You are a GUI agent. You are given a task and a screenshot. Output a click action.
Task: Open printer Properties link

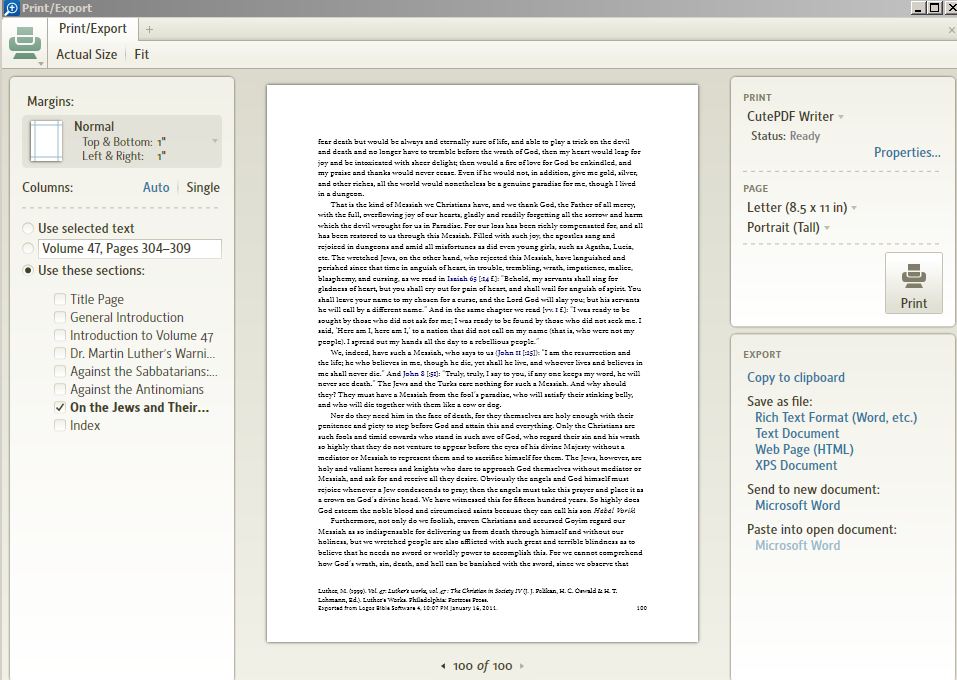click(x=907, y=153)
